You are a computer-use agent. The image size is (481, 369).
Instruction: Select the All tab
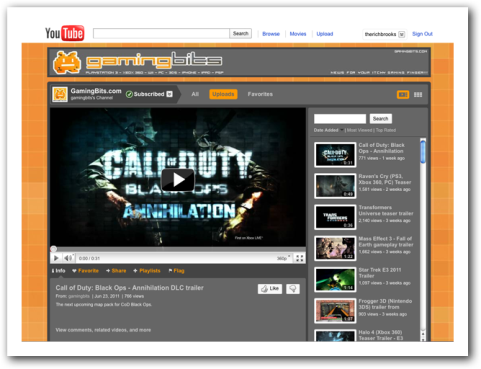195,94
